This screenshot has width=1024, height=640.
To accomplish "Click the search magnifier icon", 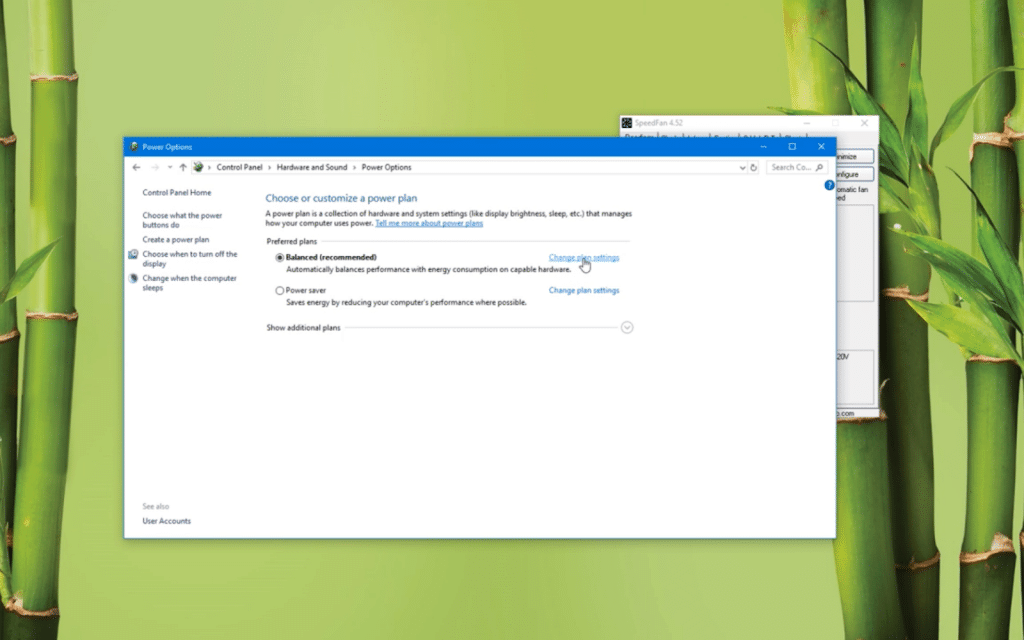I will [820, 167].
